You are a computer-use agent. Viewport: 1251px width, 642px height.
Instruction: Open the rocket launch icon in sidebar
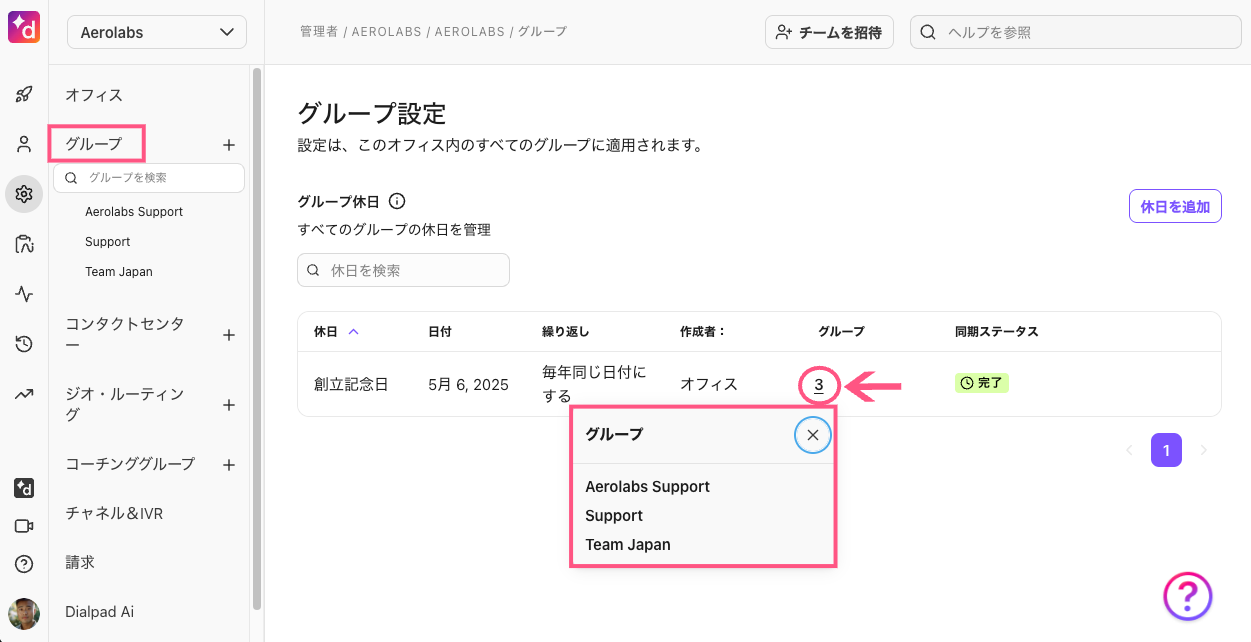point(24,95)
